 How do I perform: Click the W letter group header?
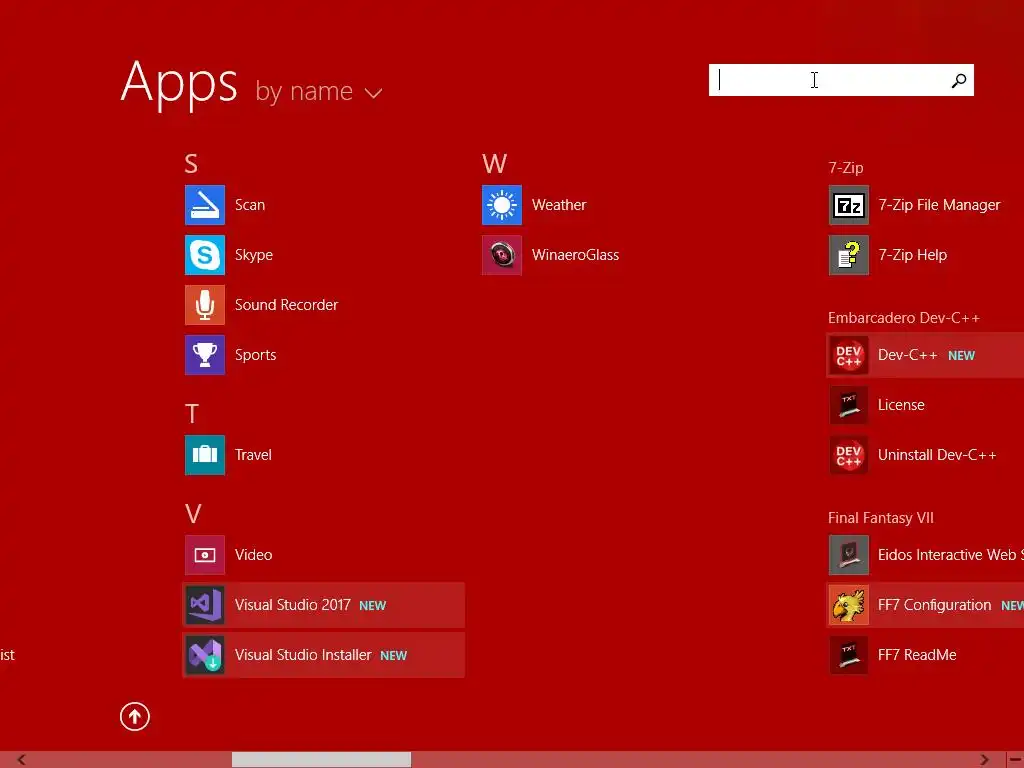[x=494, y=164]
